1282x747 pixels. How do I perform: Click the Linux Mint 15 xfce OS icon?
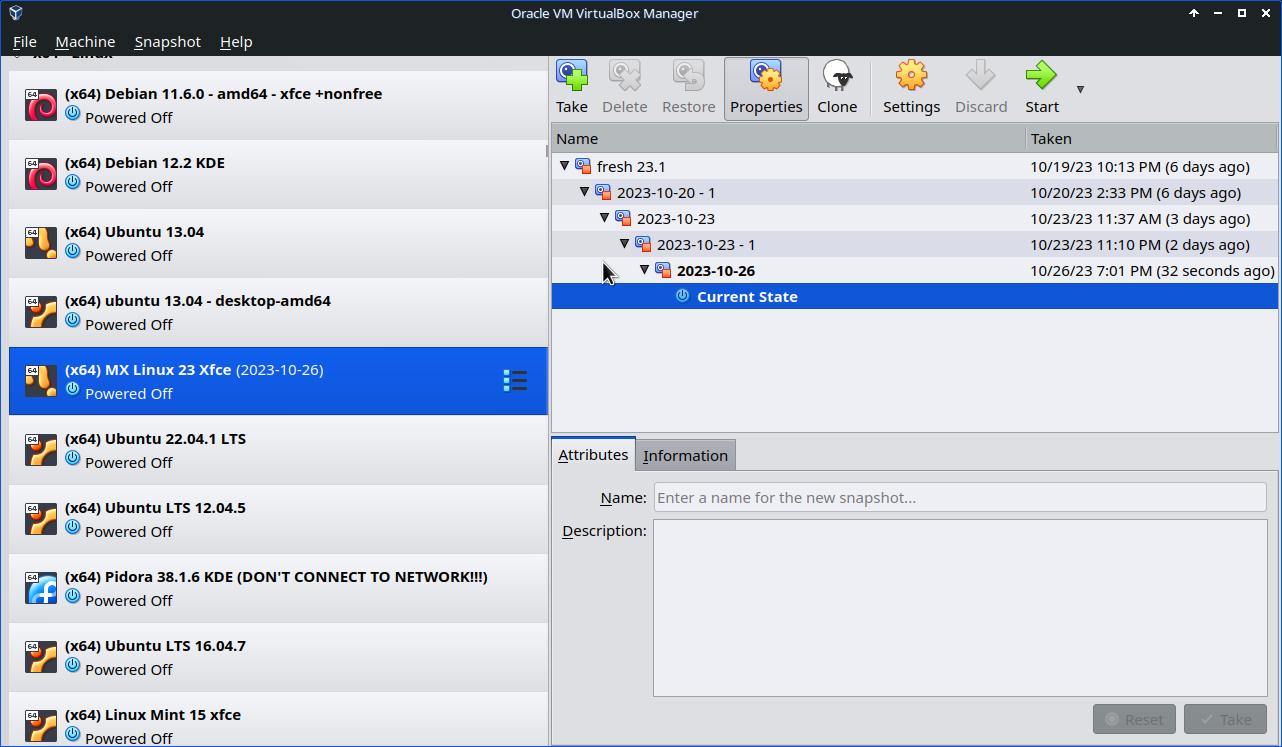tap(41, 726)
